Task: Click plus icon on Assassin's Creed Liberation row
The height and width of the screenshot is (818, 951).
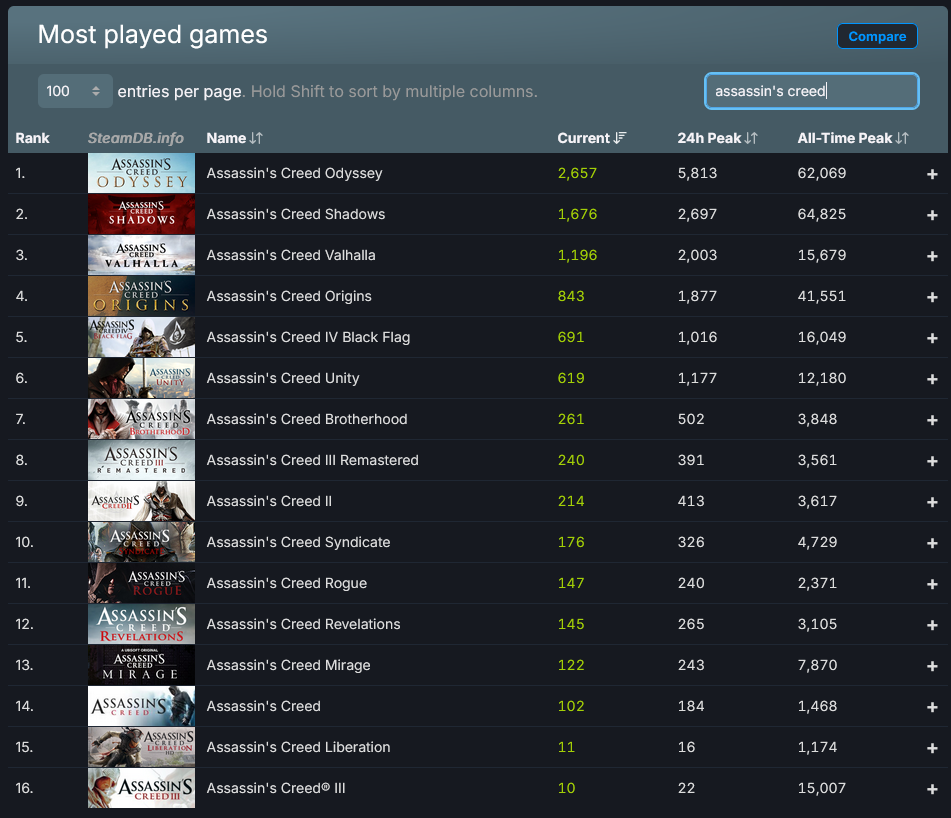Action: pyautogui.click(x=932, y=748)
